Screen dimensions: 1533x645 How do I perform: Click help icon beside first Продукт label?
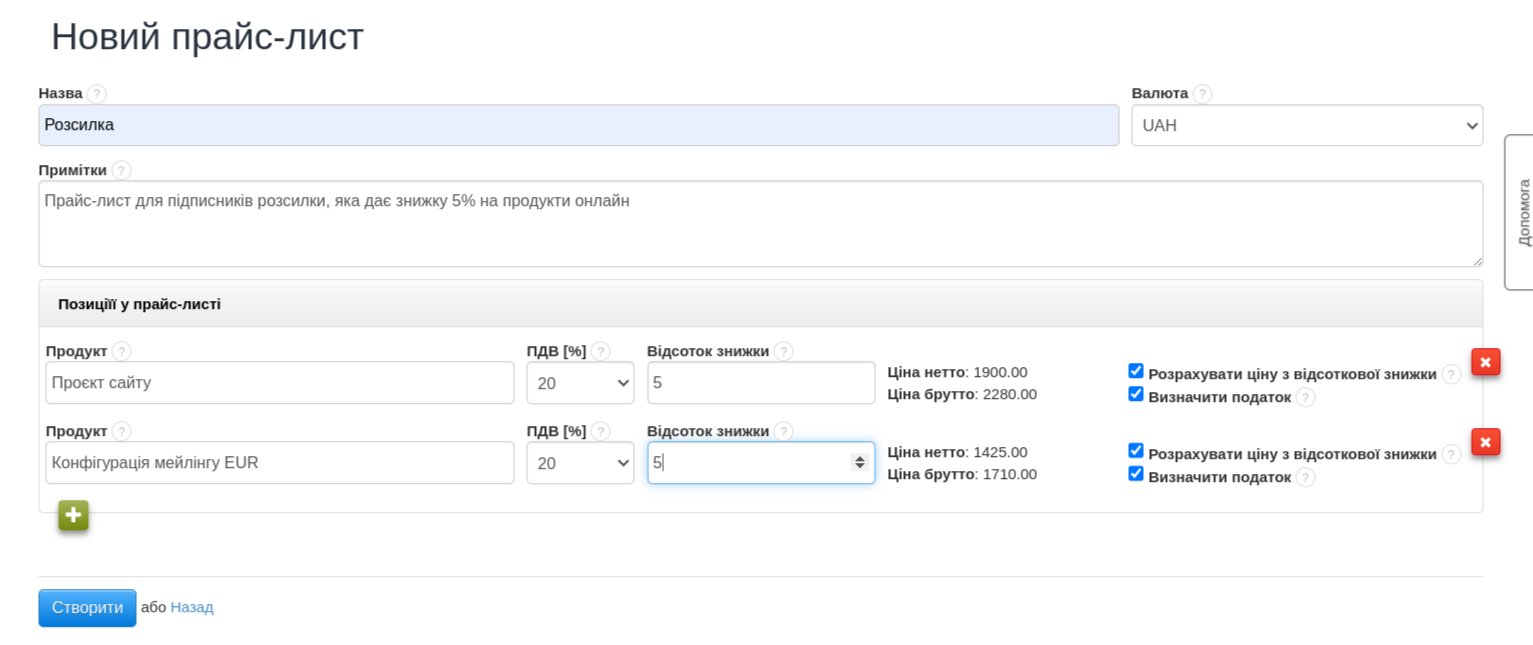(x=121, y=351)
